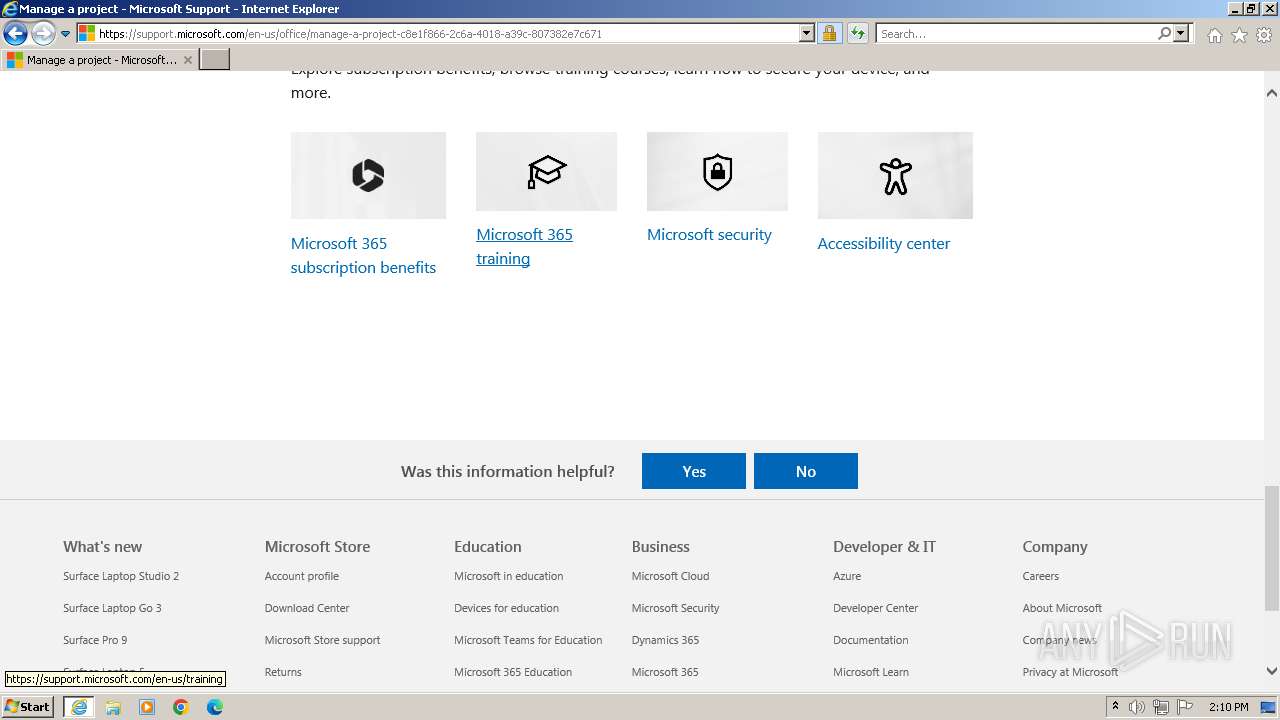Open Surface Laptop Go 3 link

[112, 608]
